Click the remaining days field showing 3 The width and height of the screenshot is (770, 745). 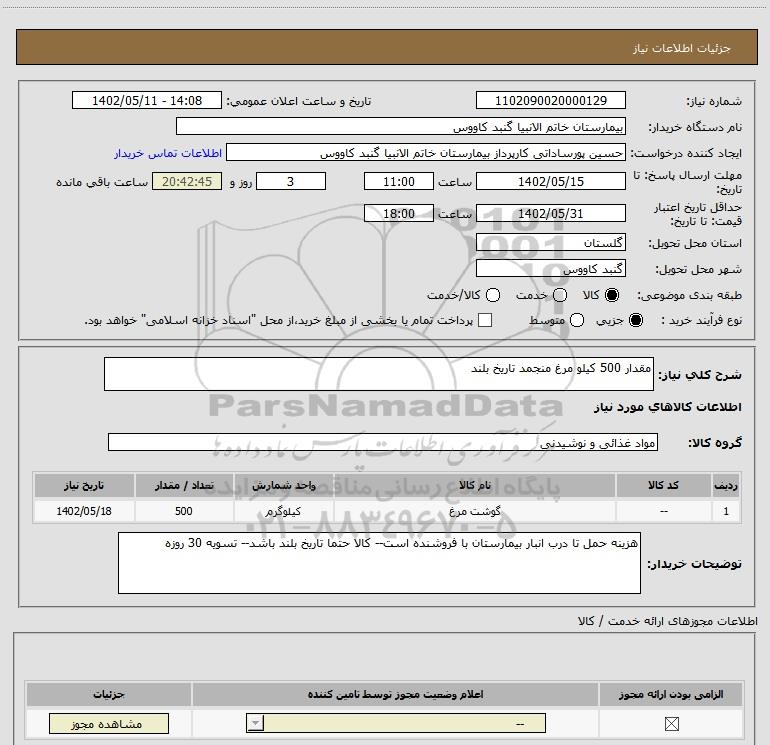point(291,181)
